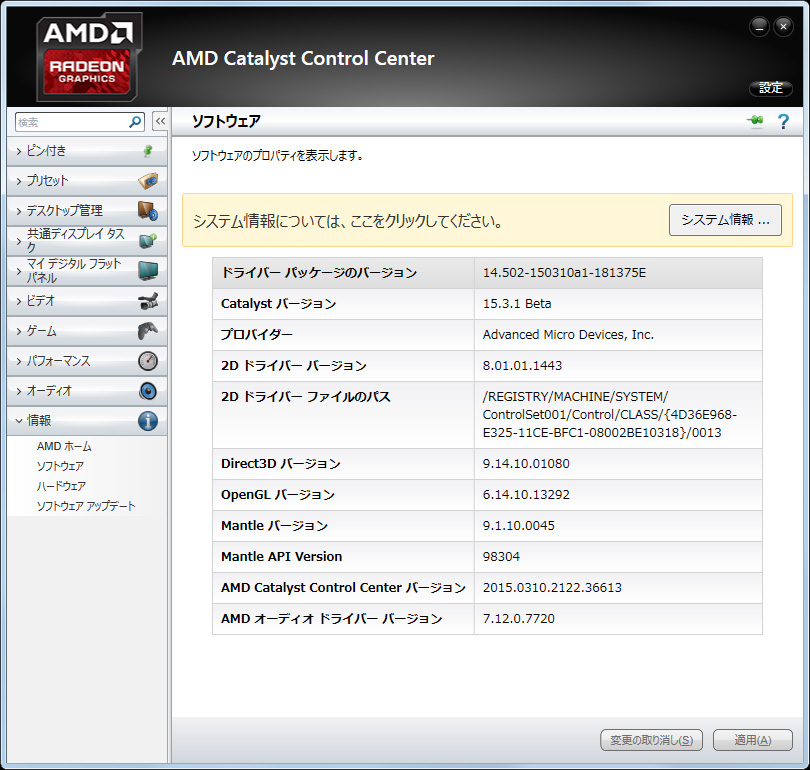
Task: Click the 適用(A) button
Action: click(x=753, y=740)
